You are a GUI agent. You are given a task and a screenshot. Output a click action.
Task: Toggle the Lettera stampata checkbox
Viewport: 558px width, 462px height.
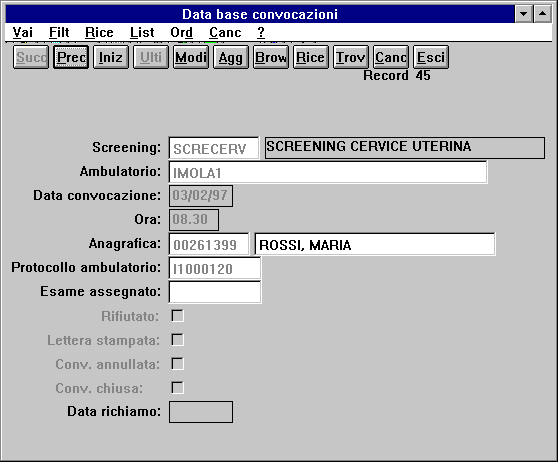point(178,340)
